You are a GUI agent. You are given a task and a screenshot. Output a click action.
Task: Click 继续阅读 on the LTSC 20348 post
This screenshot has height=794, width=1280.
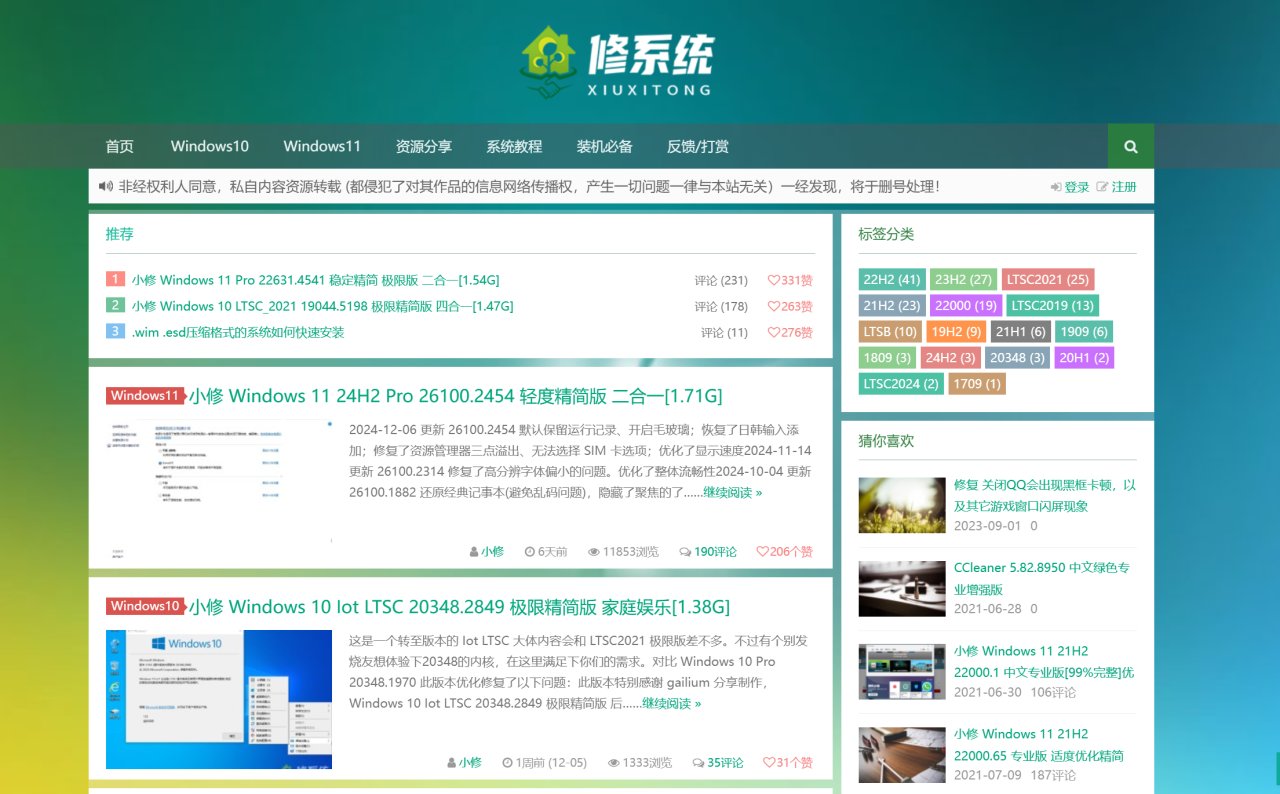coord(671,703)
